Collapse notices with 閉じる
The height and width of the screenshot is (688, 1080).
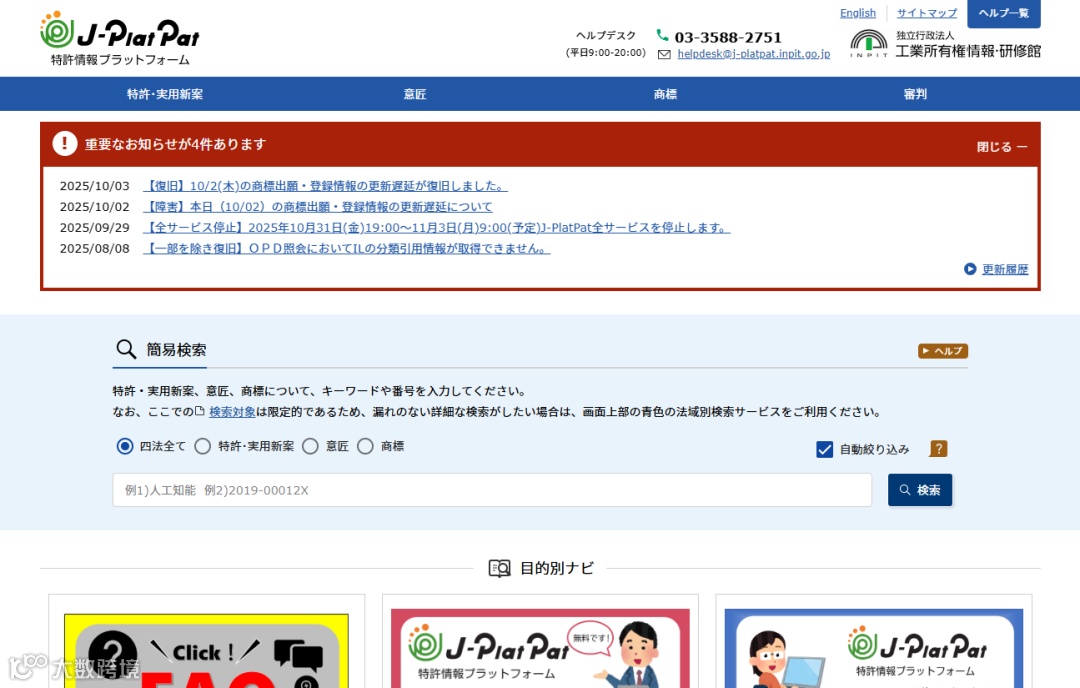click(x=1001, y=147)
